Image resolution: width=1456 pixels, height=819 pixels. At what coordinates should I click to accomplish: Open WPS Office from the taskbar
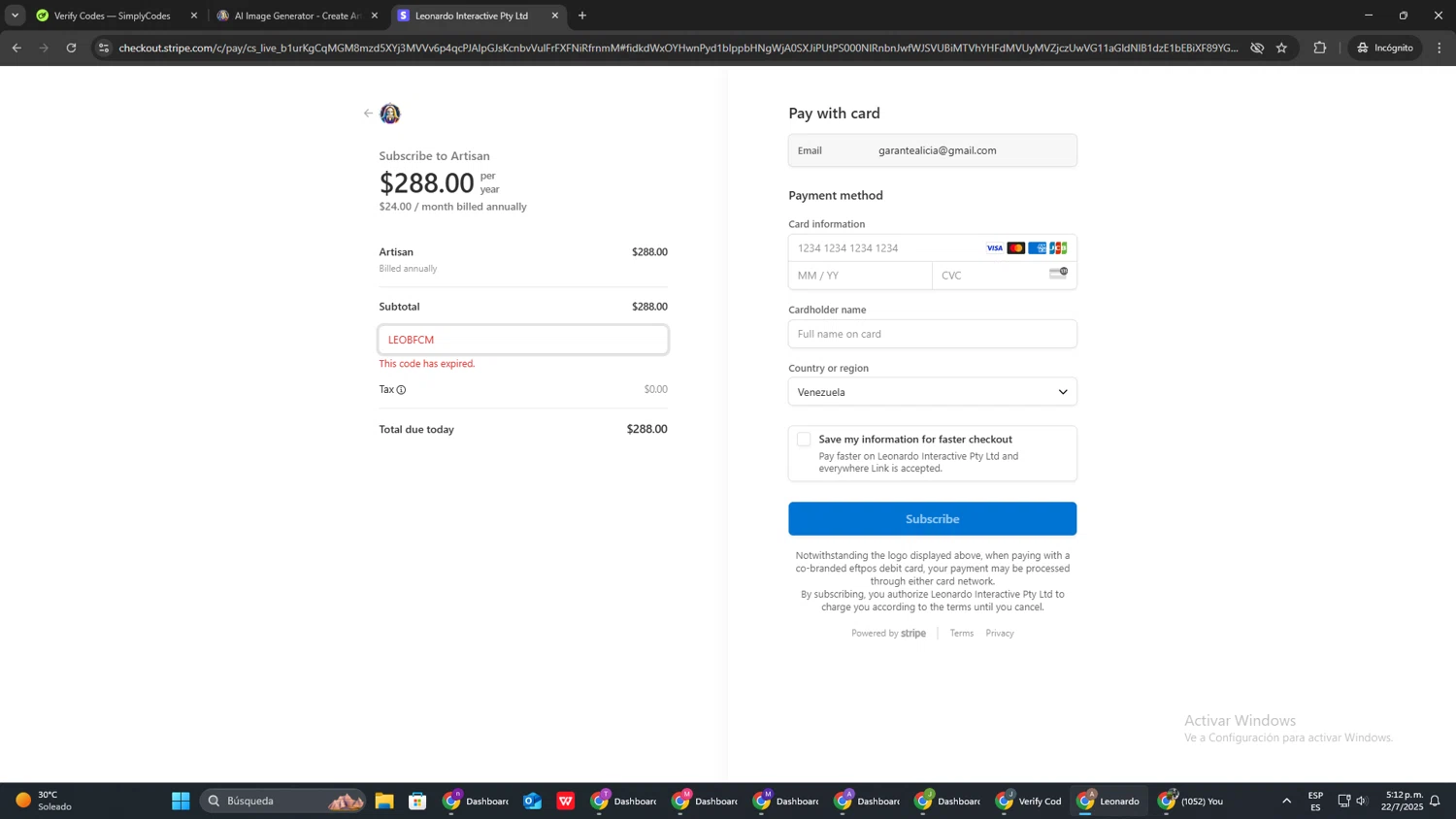(x=565, y=801)
